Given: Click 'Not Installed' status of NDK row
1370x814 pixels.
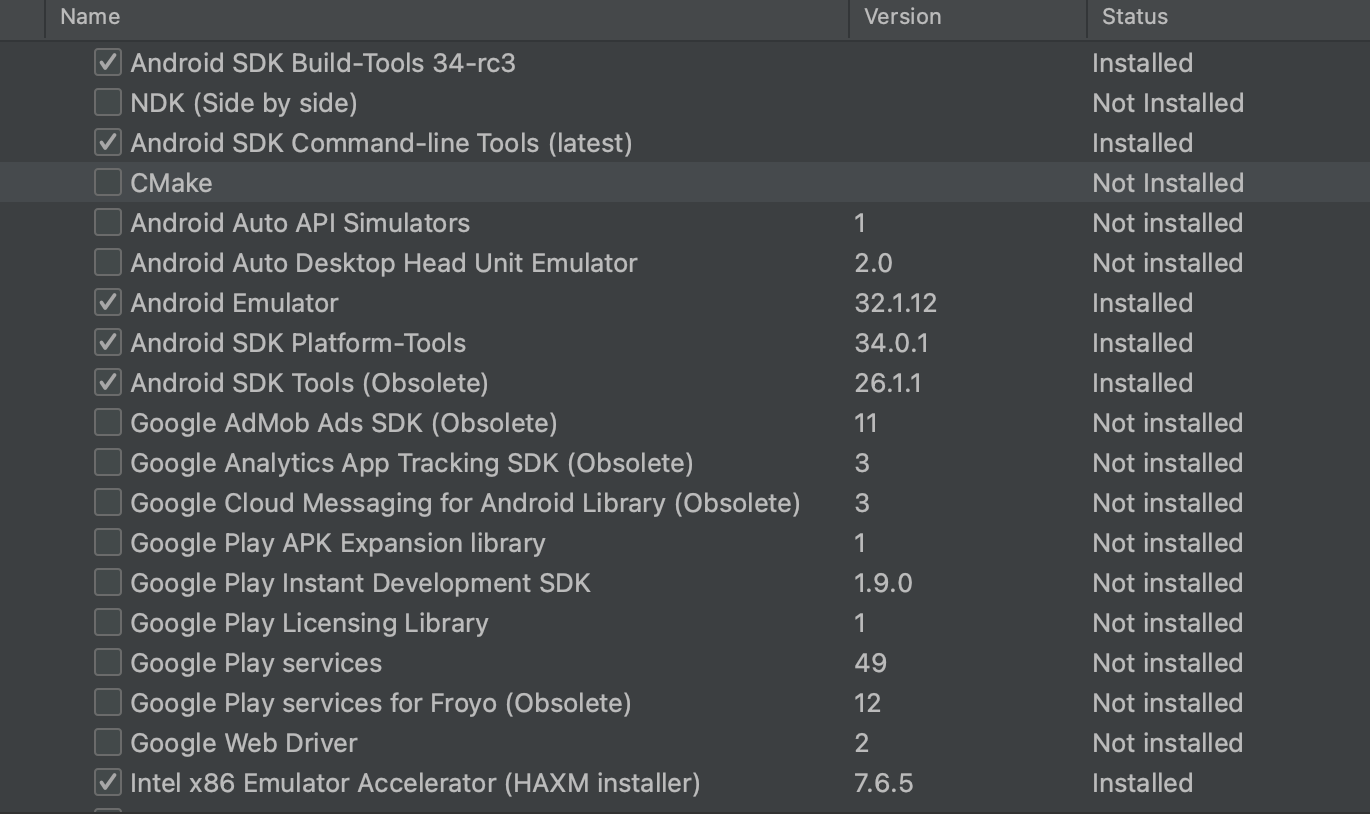Looking at the screenshot, I should [x=1168, y=103].
